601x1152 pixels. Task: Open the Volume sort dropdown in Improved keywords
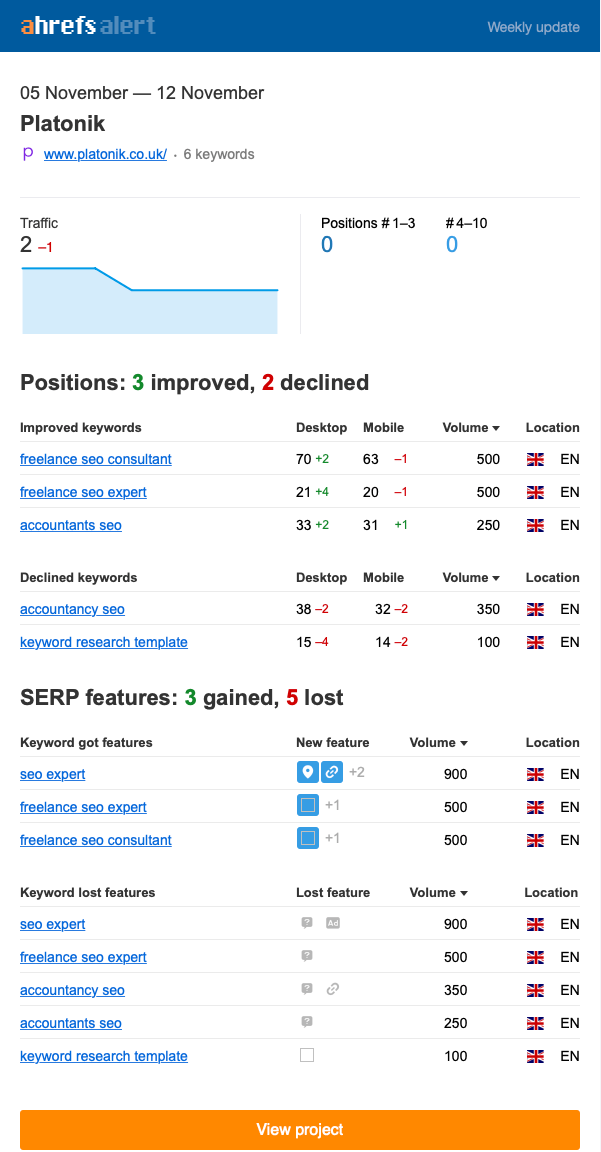(x=471, y=427)
